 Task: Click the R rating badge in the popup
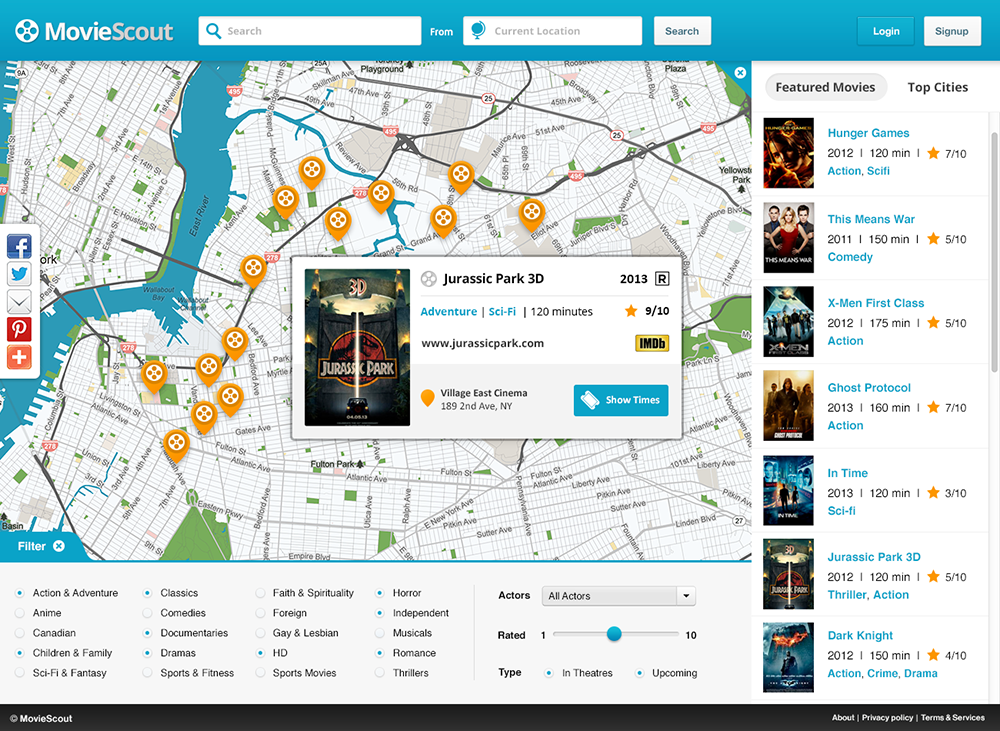click(x=663, y=279)
